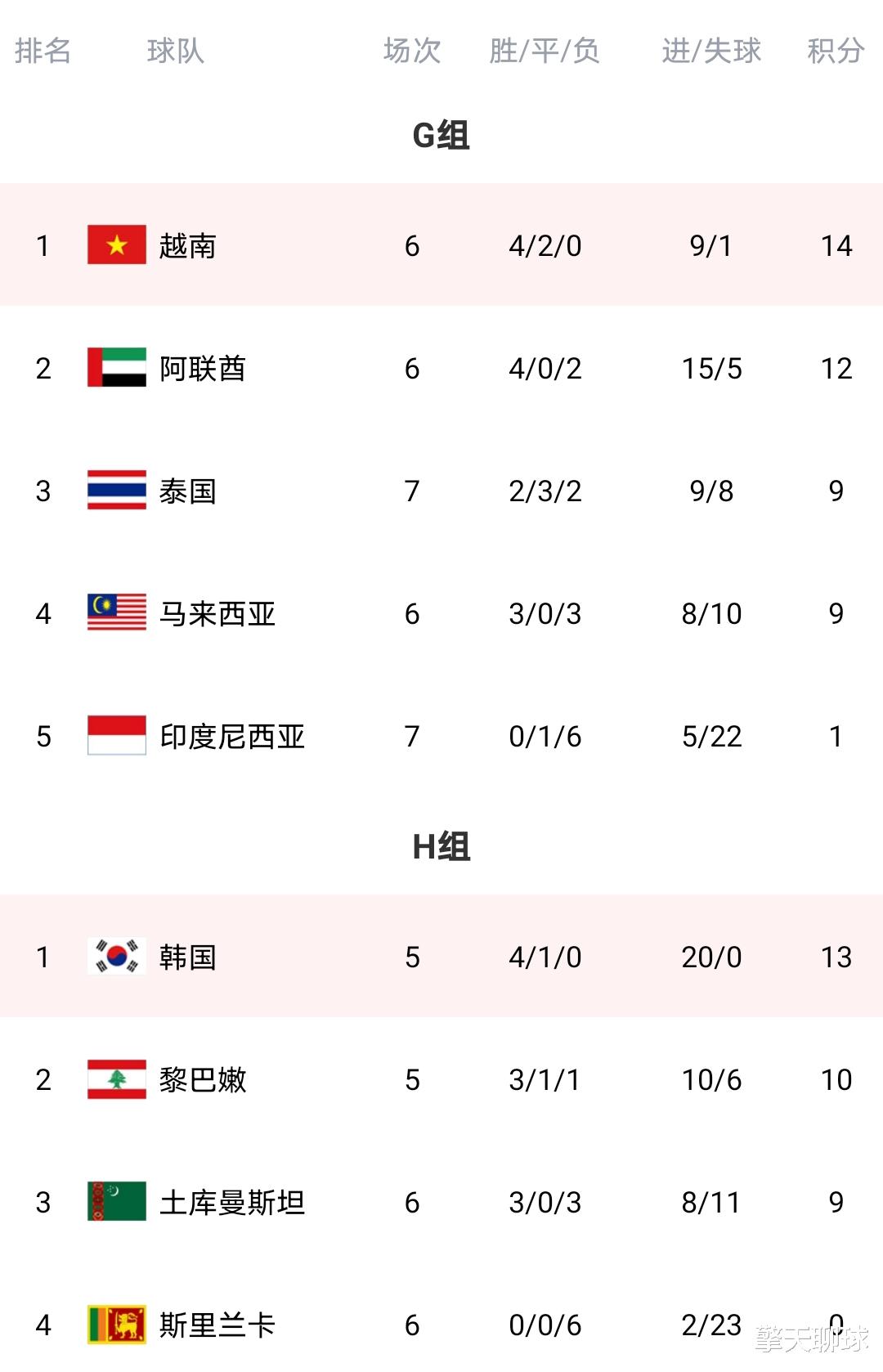Image resolution: width=883 pixels, height=1372 pixels.
Task: Click the South Korea flag icon
Action: [x=117, y=956]
